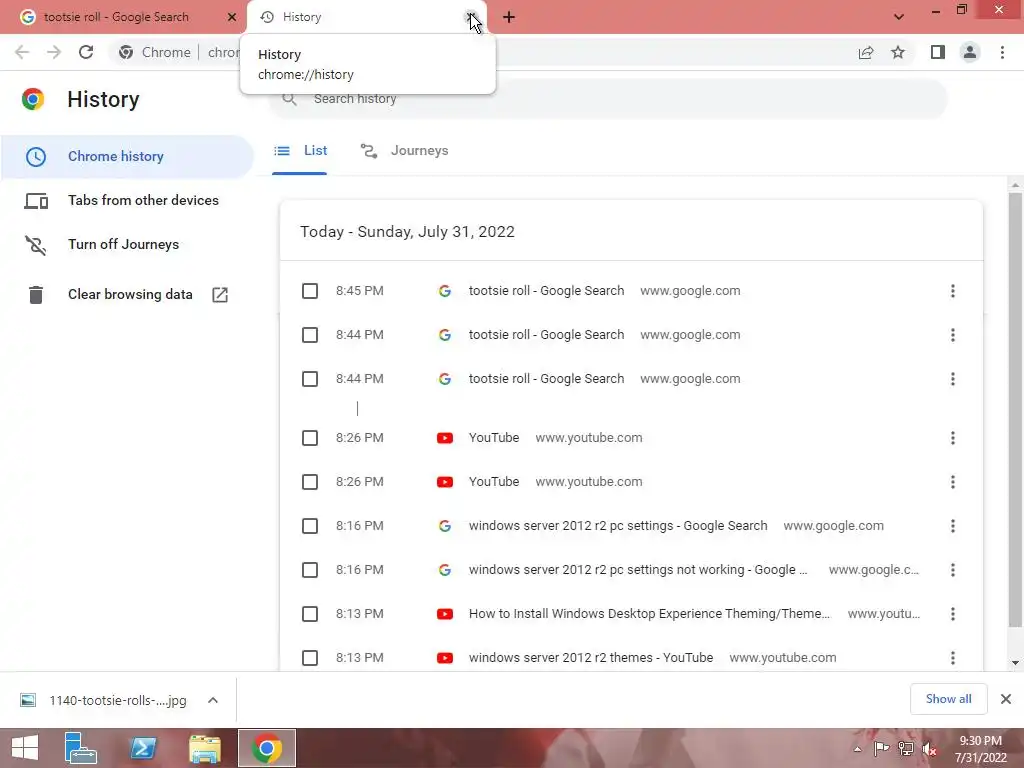Open the Chrome three-dot menu
The height and width of the screenshot is (768, 1024).
coord(1002,52)
